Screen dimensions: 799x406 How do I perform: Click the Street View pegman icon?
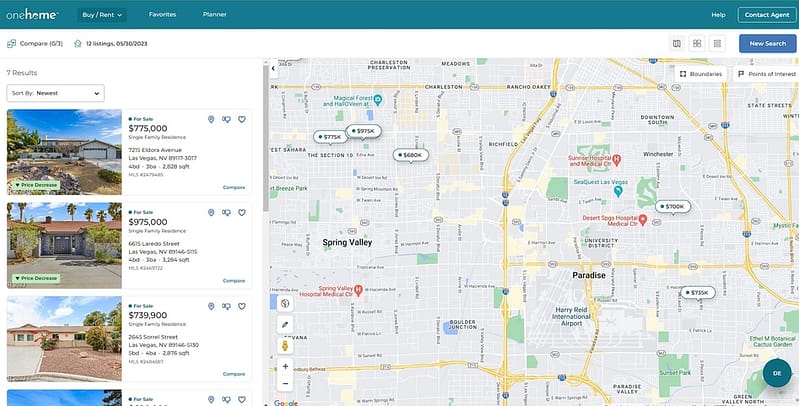pyautogui.click(x=285, y=345)
